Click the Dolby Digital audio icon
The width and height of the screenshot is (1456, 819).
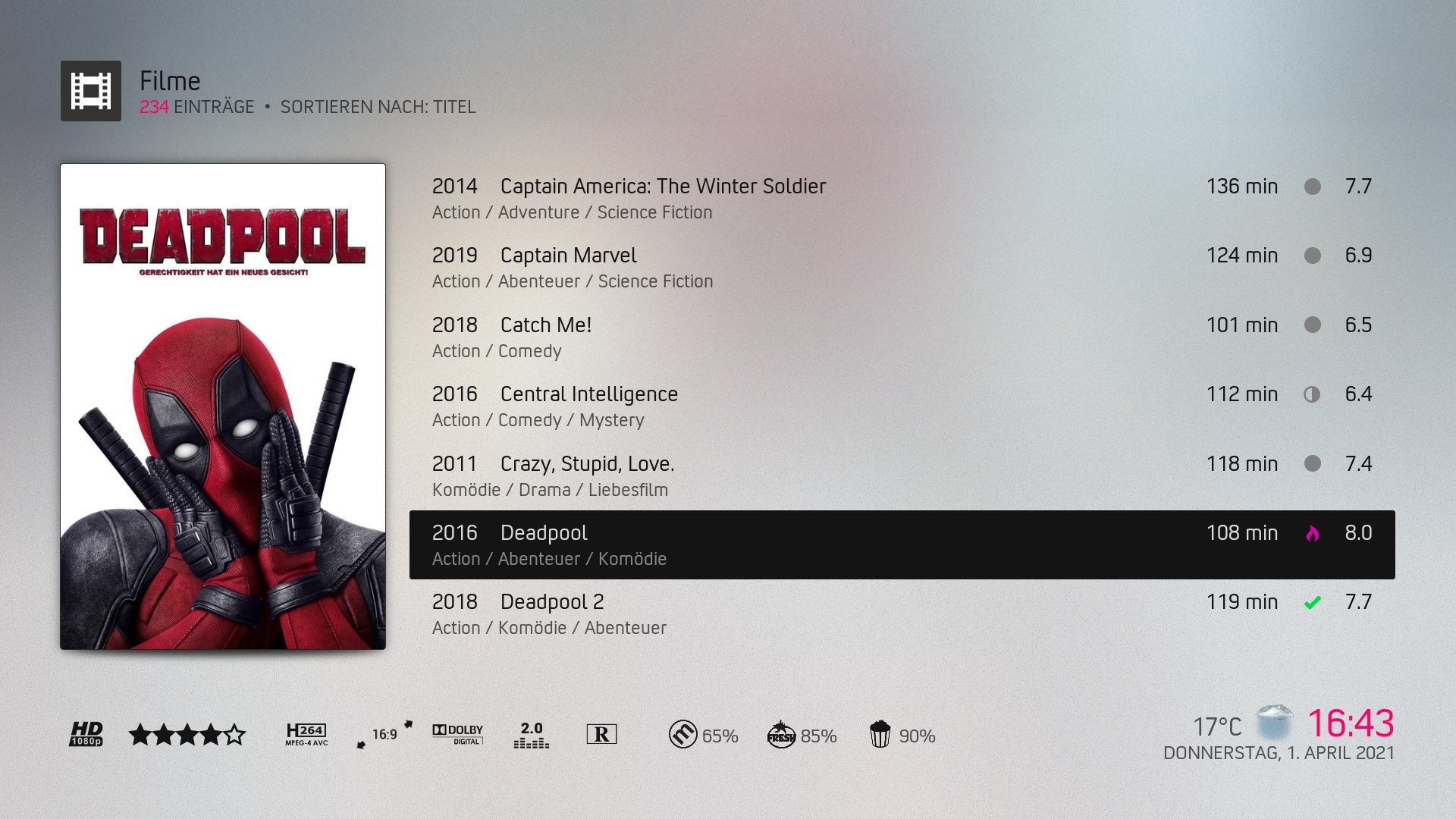coord(457,734)
